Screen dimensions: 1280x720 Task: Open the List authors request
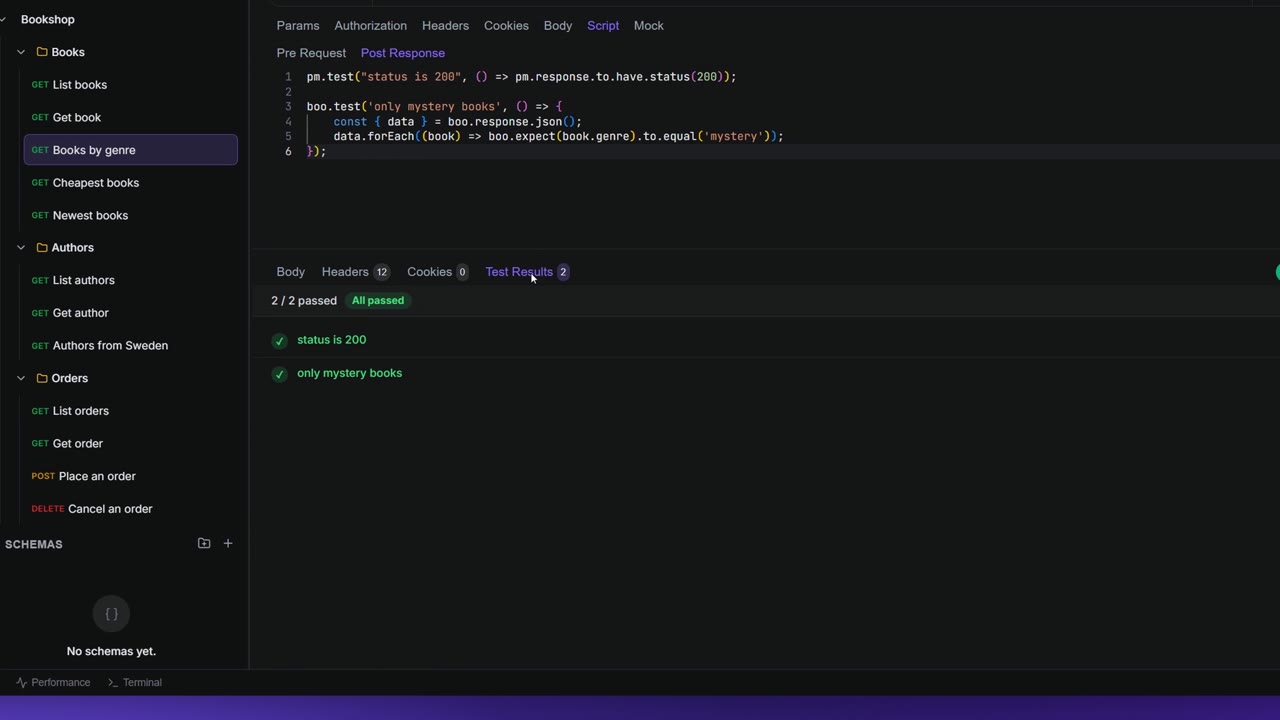(131, 280)
